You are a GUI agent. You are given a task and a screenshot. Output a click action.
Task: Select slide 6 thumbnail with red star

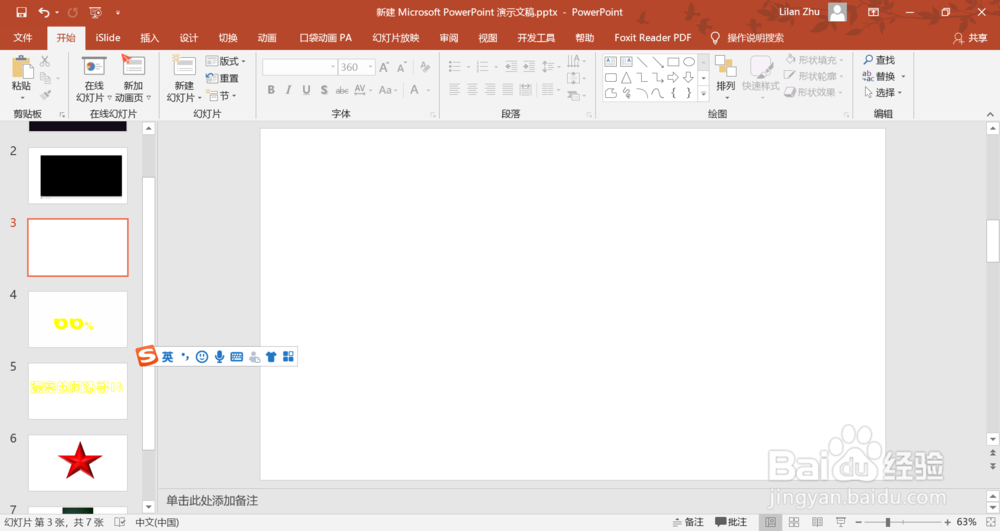pyautogui.click(x=78, y=462)
